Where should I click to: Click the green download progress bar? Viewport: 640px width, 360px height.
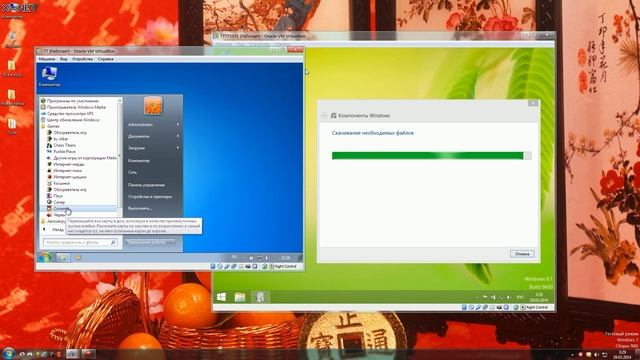pos(431,156)
